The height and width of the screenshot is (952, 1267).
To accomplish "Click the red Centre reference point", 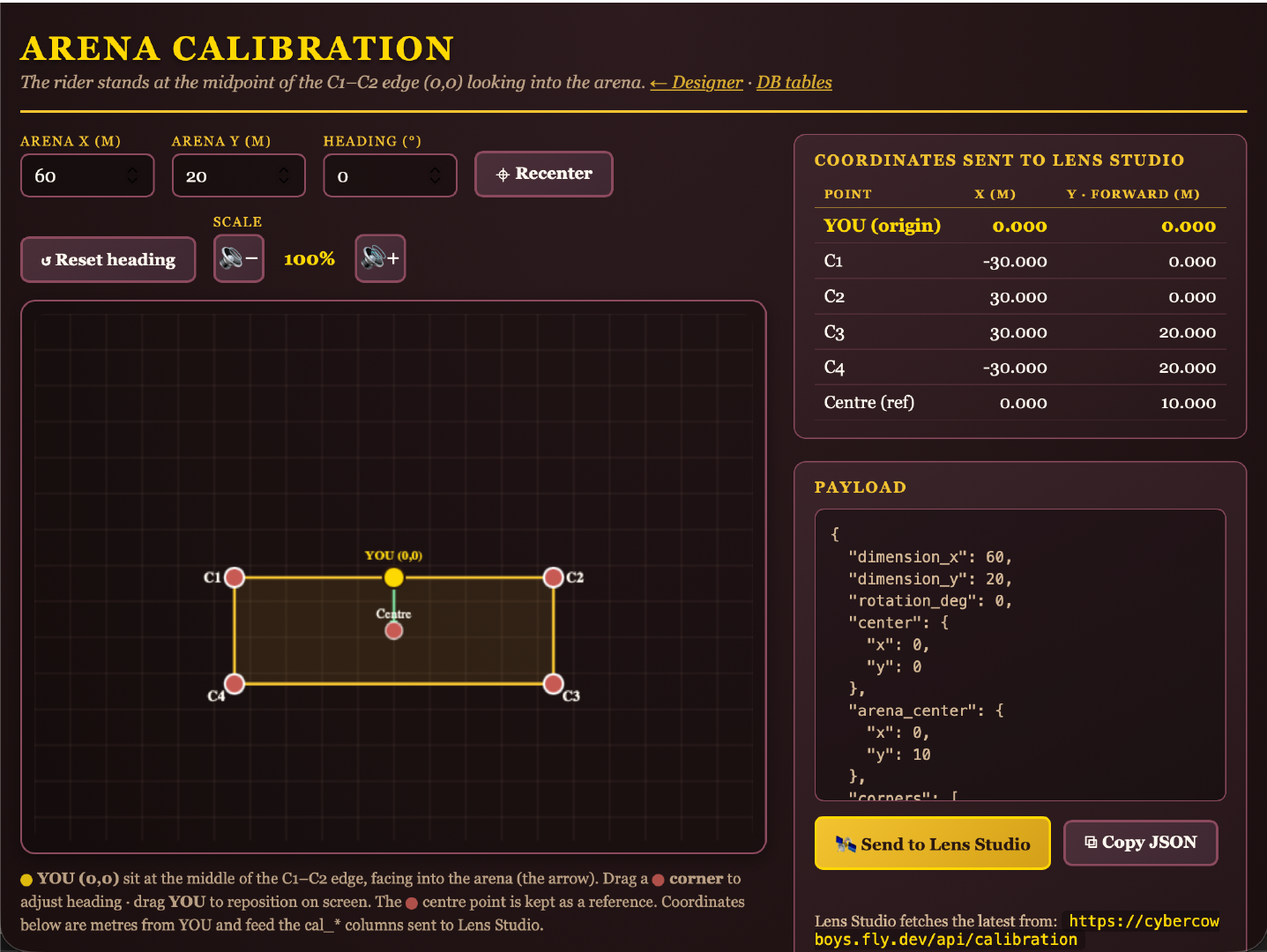I will 394,630.
